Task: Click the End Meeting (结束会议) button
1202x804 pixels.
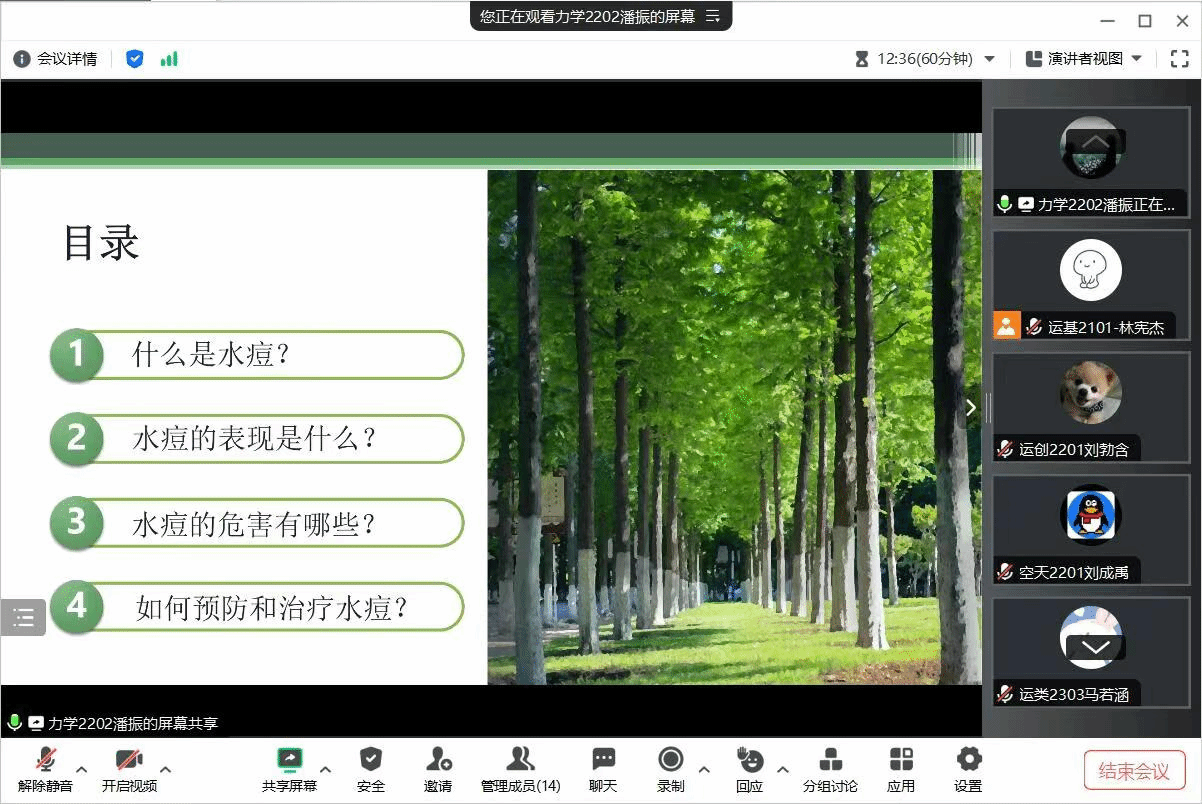Action: click(x=1134, y=771)
